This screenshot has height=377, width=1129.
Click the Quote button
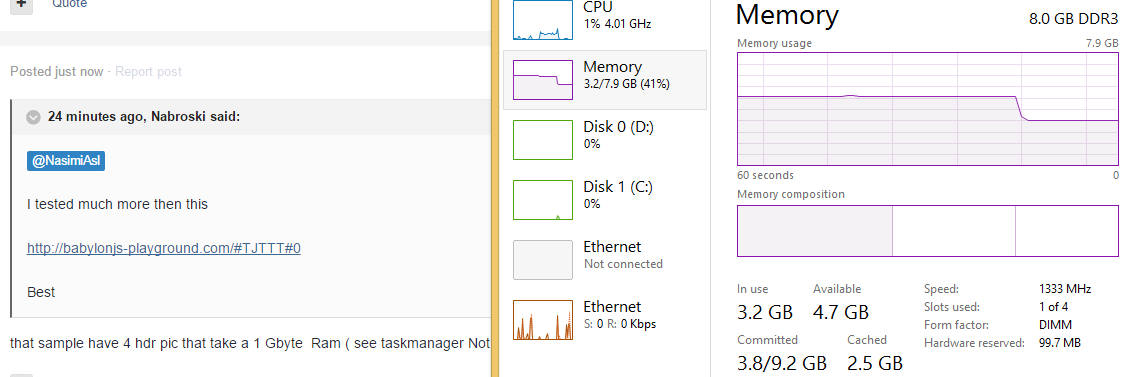pos(69,4)
